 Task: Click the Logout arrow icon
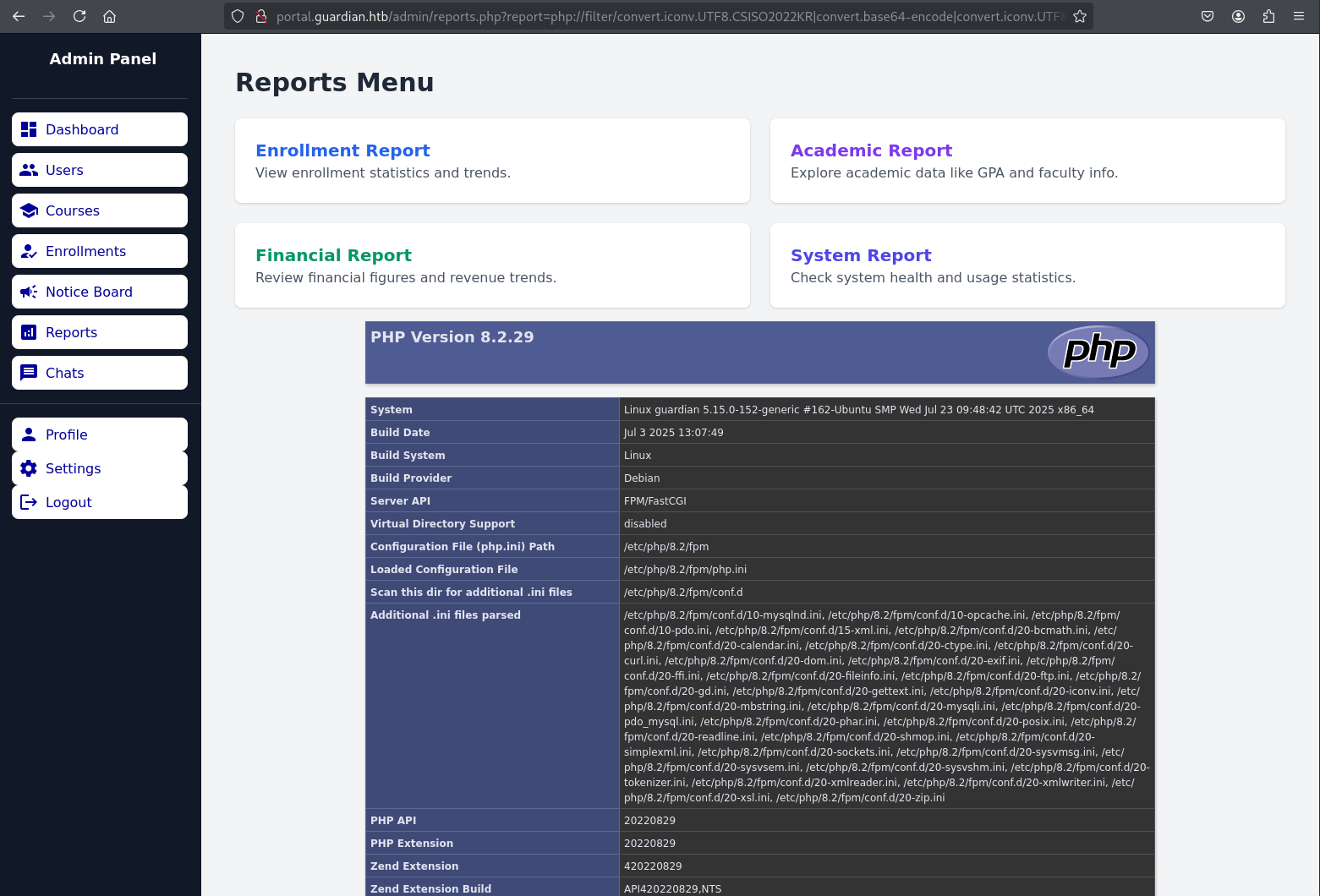click(x=29, y=502)
